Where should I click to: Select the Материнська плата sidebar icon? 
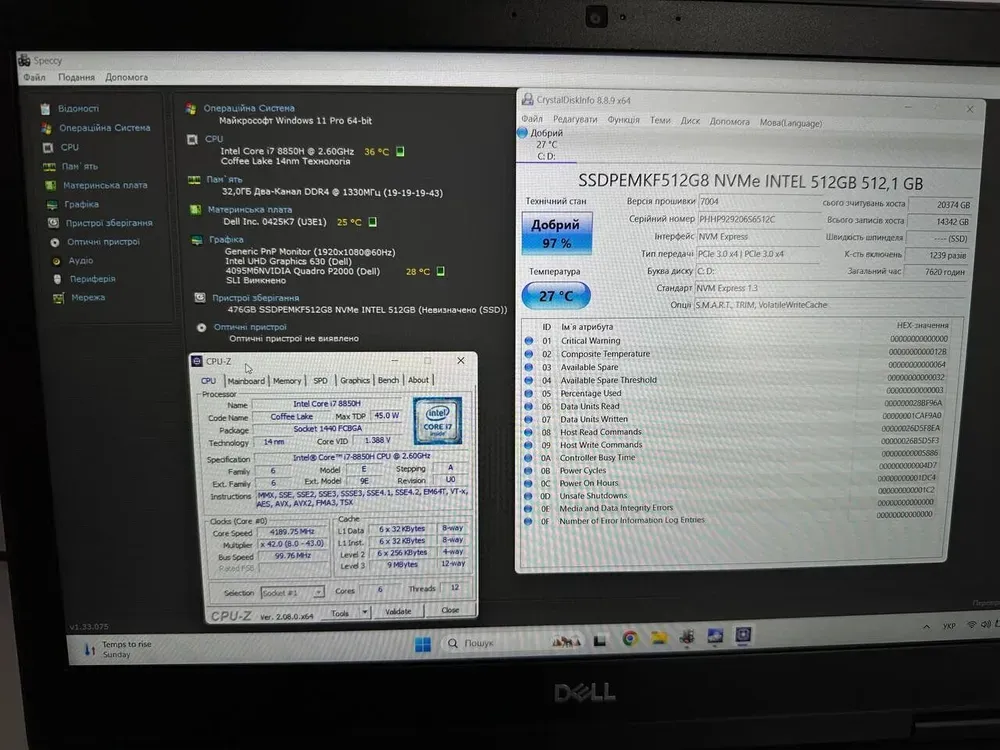(51, 185)
